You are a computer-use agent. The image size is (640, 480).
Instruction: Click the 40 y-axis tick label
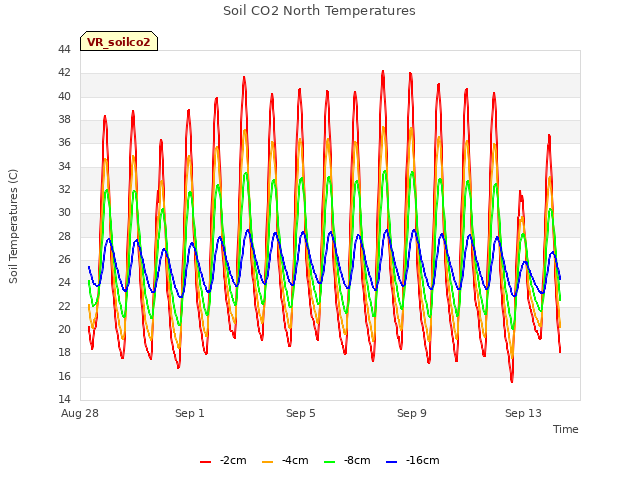click(x=64, y=96)
